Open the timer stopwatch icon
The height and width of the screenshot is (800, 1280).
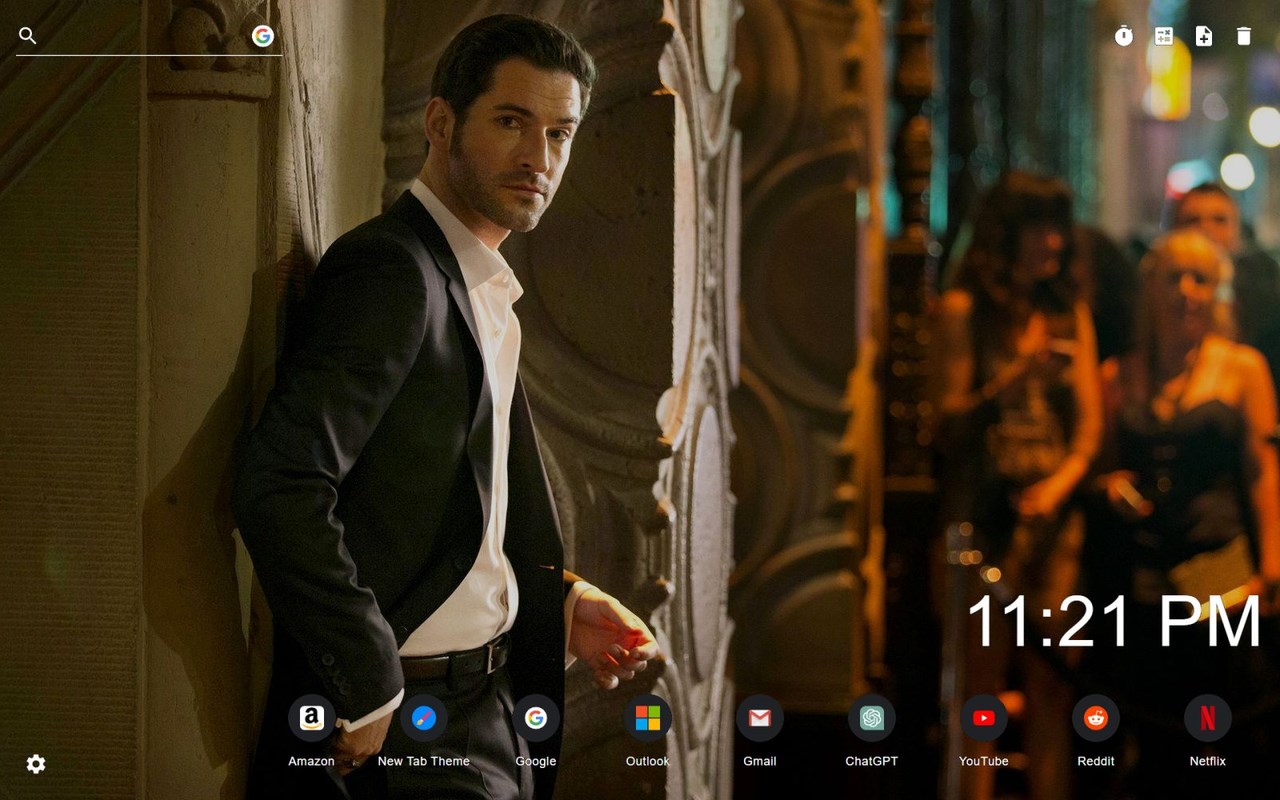[1124, 36]
